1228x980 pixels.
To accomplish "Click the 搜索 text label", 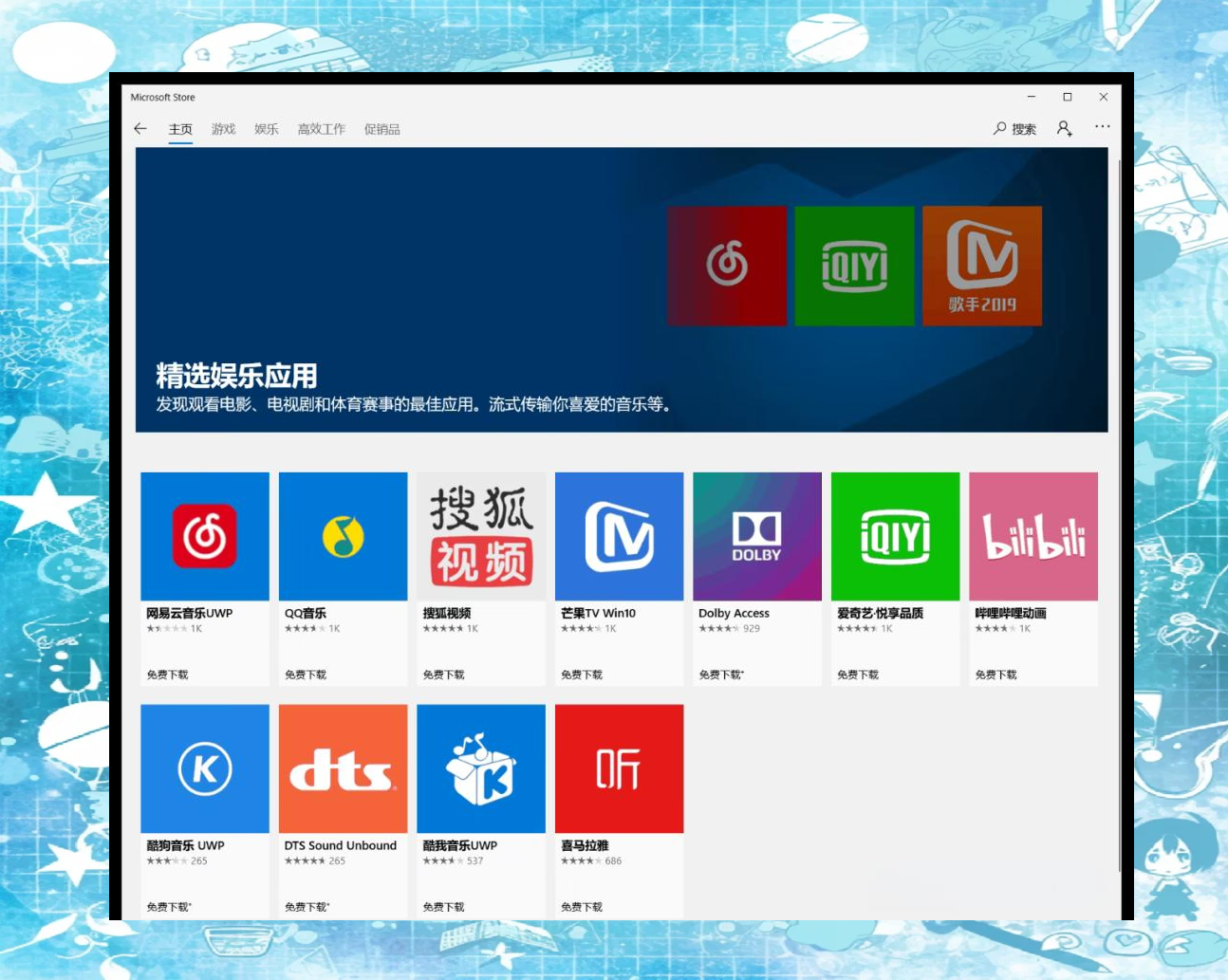I will [1024, 129].
